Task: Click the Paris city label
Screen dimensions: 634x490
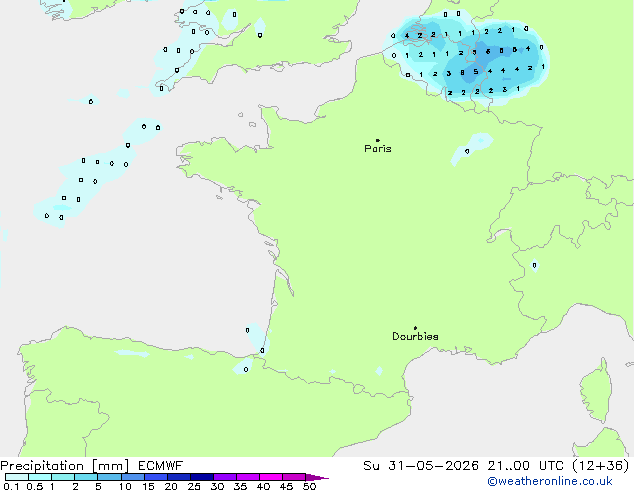Action: [x=378, y=149]
